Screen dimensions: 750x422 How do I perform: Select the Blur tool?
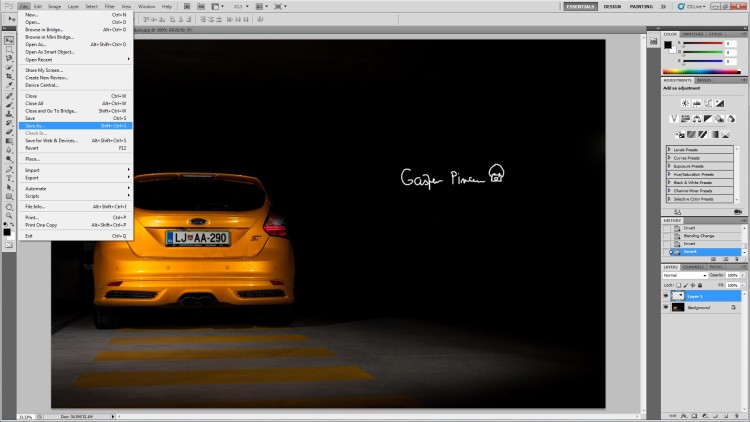(x=9, y=150)
